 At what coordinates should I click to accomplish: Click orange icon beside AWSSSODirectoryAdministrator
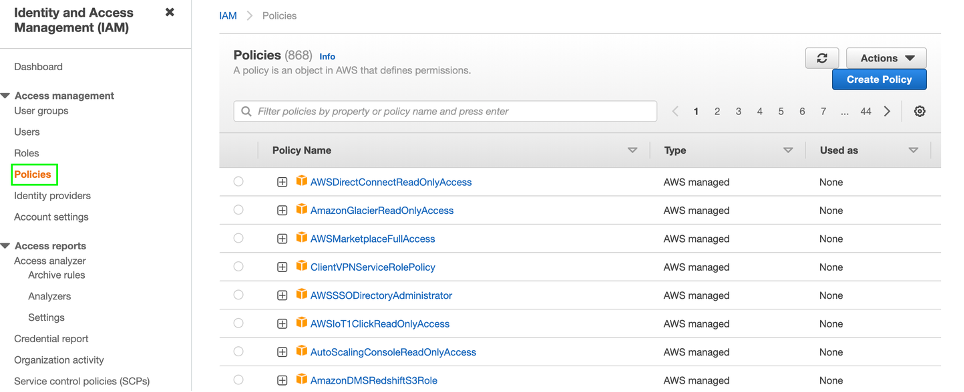point(301,294)
